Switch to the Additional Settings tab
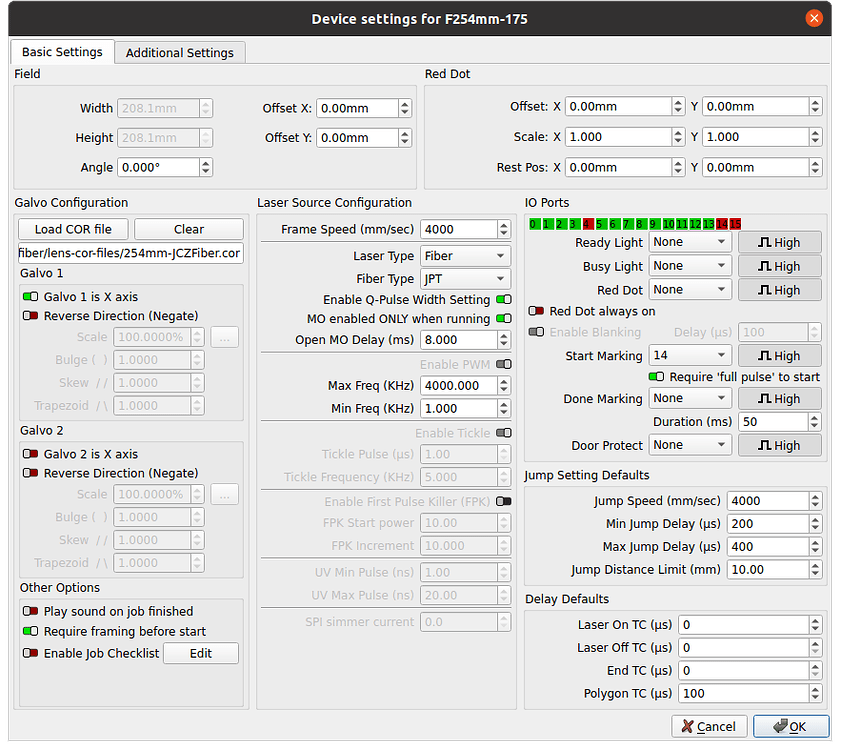Screen dimensions: 841x750 coord(180,52)
